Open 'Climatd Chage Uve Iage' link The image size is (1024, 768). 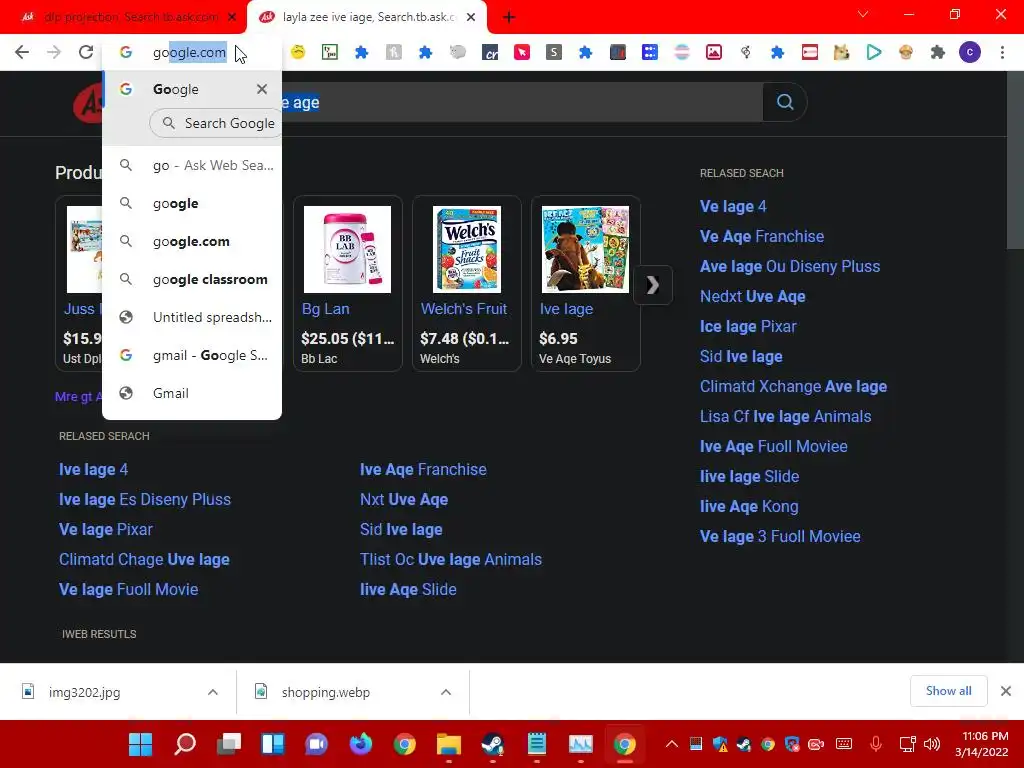click(x=144, y=560)
